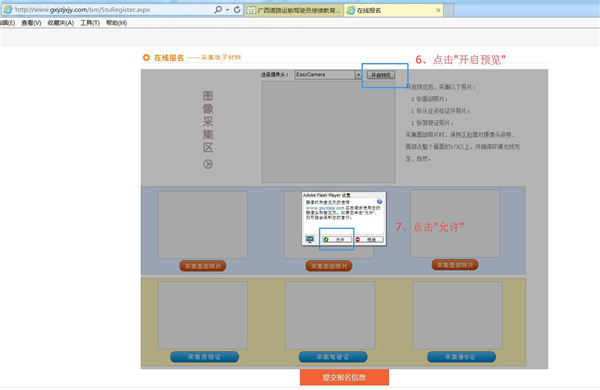This screenshot has height=390, width=600.
Task: Click the monitor privacy icon in Flash dialog
Action: coord(310,240)
